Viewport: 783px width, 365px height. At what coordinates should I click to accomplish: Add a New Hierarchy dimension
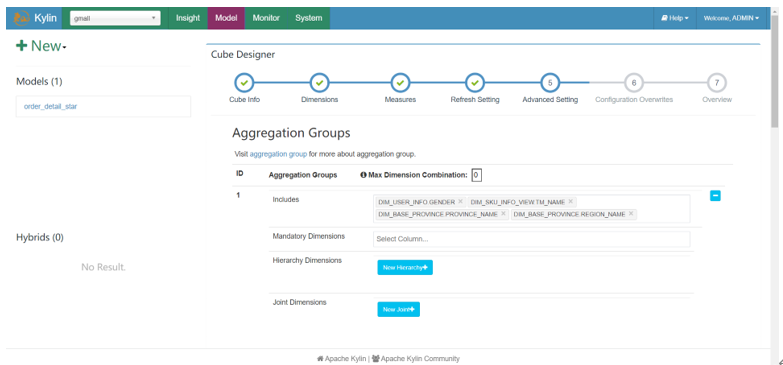point(405,268)
